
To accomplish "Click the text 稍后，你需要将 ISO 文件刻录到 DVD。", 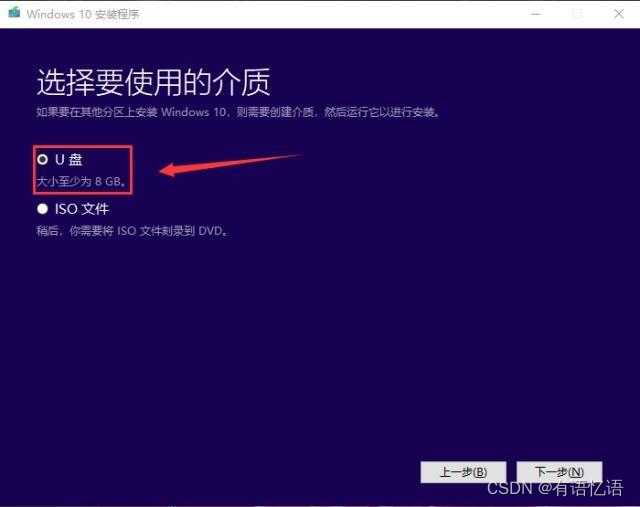I will (132, 231).
